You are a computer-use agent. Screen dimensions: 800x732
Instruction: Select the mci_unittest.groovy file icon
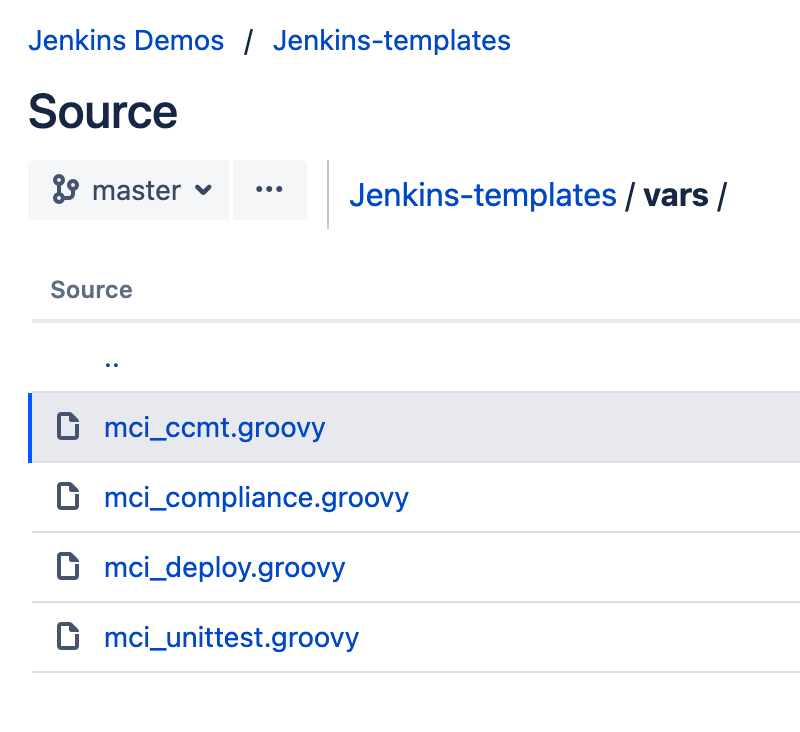pos(68,638)
